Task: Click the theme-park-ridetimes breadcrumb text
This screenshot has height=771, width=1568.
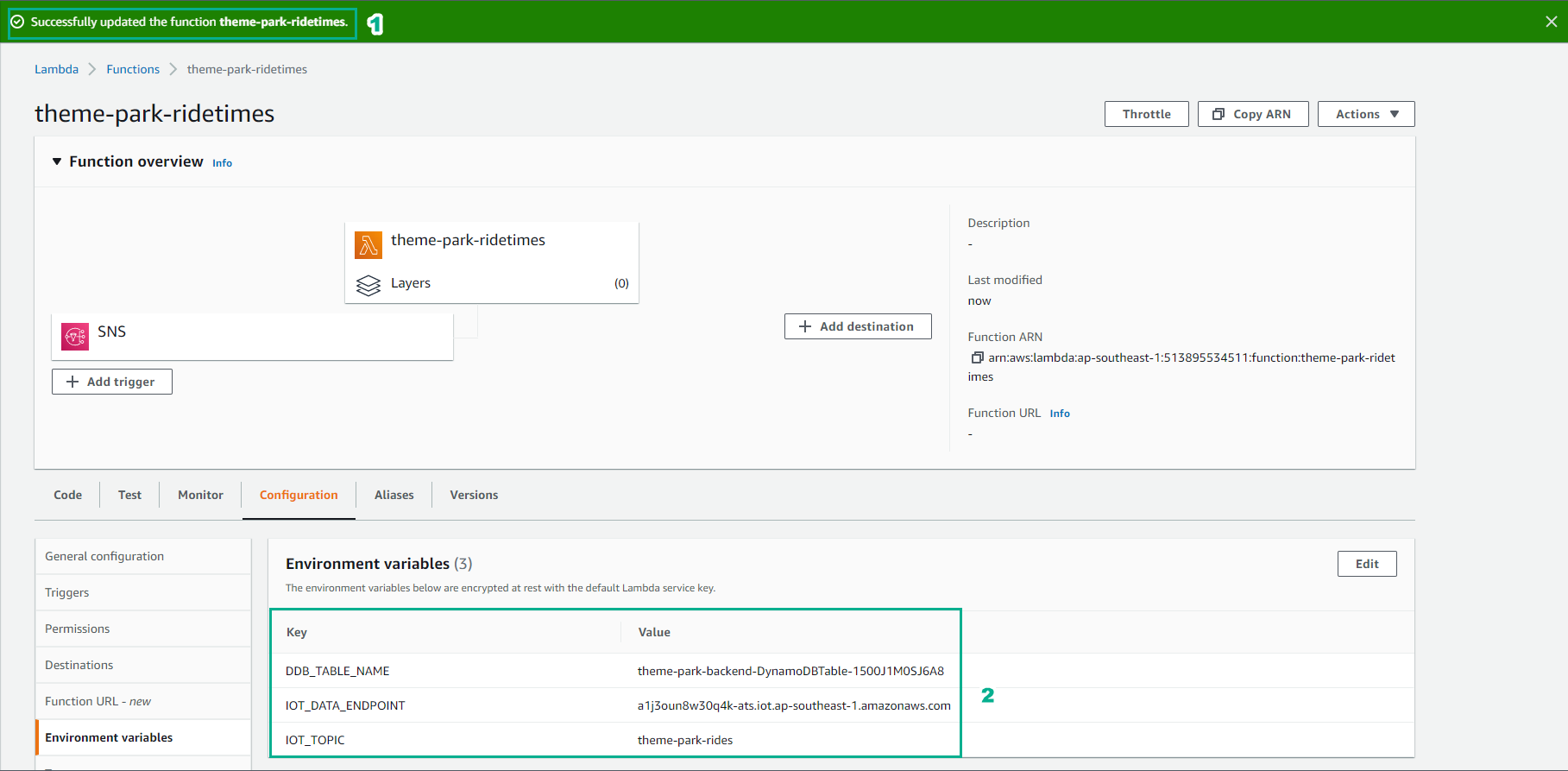Action: (x=247, y=69)
